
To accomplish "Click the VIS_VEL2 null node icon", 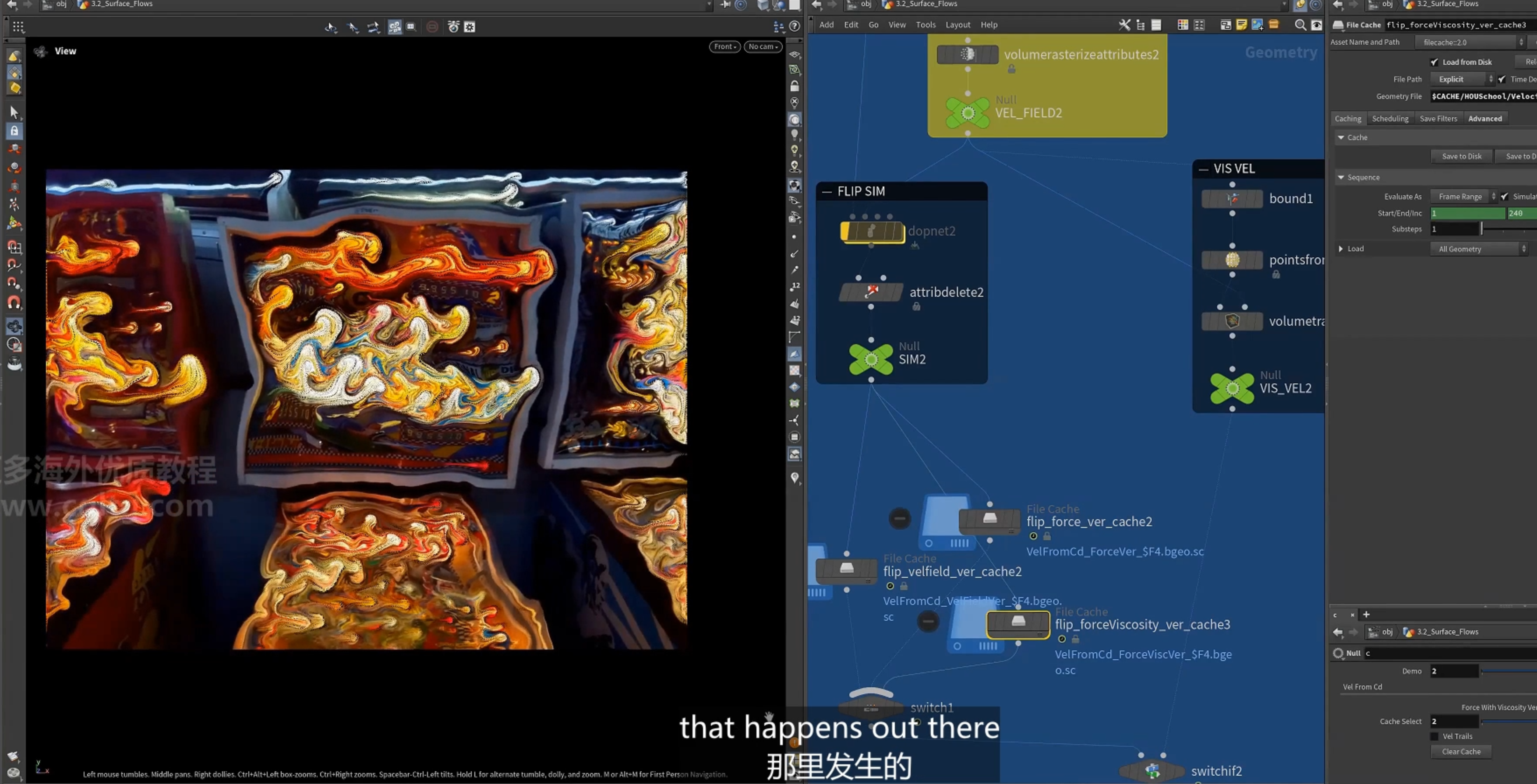I will click(1232, 389).
